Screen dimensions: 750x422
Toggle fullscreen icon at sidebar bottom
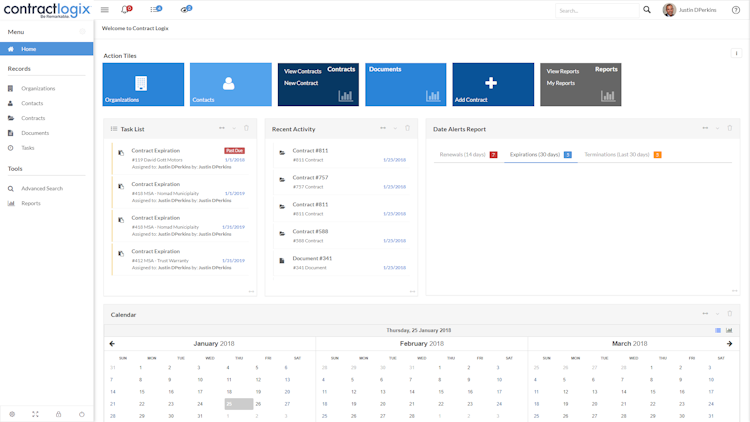click(35, 414)
